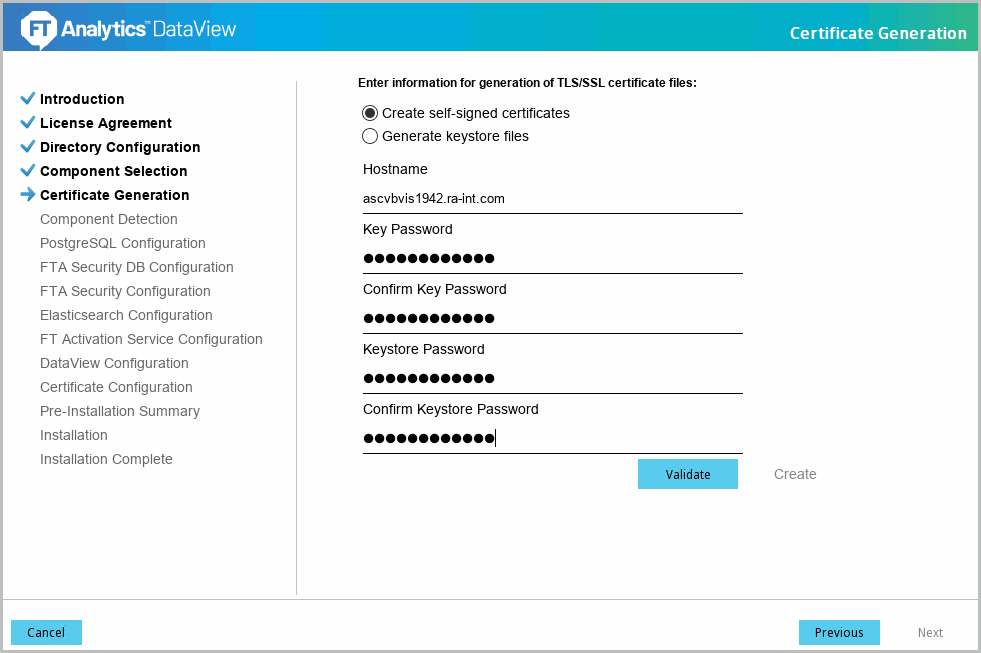981x653 pixels.
Task: Click the Hostname input field
Action: coord(552,199)
